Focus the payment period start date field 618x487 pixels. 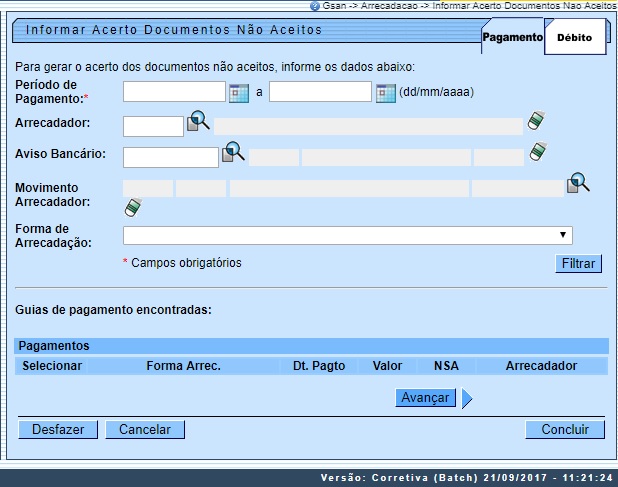(x=174, y=93)
